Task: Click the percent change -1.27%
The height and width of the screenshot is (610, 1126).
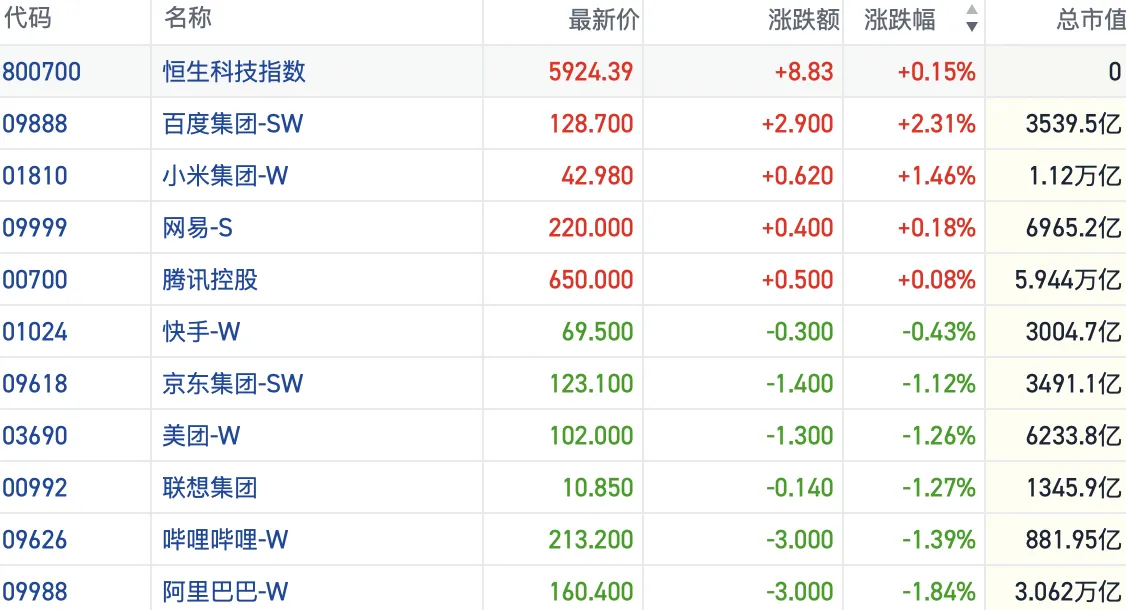Action: [x=939, y=488]
